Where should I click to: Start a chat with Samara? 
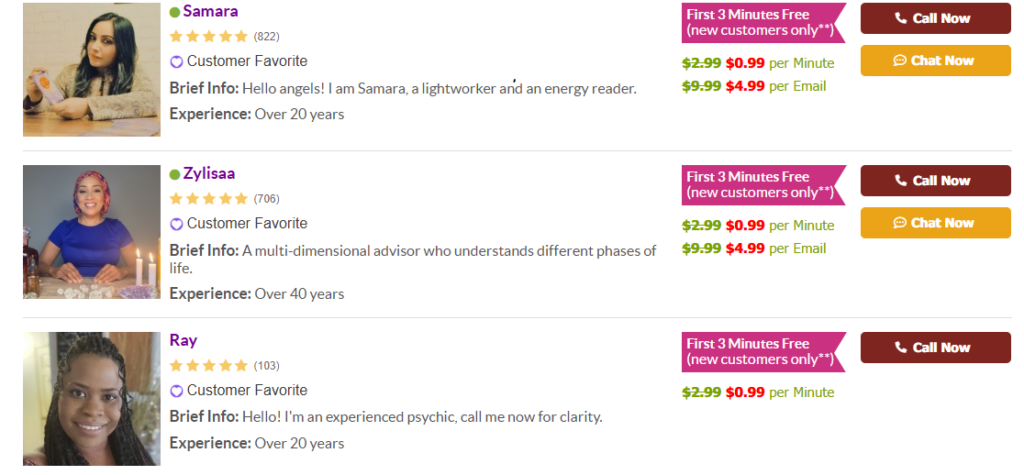click(x=935, y=60)
